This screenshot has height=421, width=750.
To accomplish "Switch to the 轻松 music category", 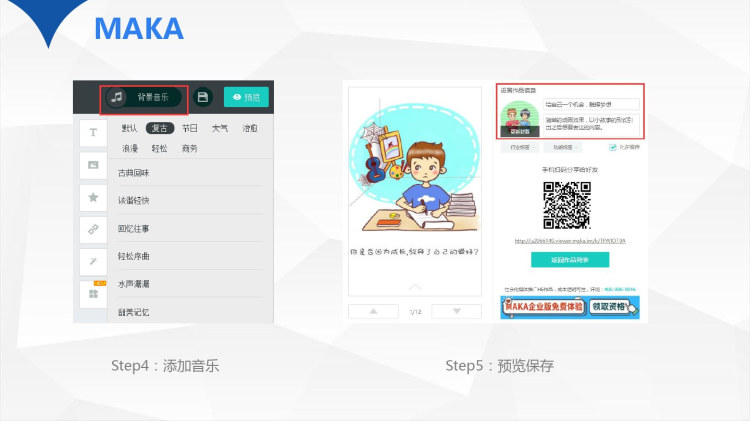I will click(x=159, y=148).
